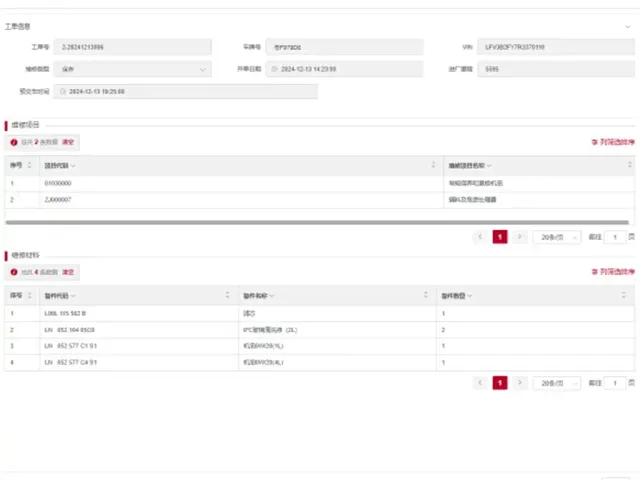The height and width of the screenshot is (480, 640).
Task: Click sort arrows of 备件数量 column
Action: point(623,295)
